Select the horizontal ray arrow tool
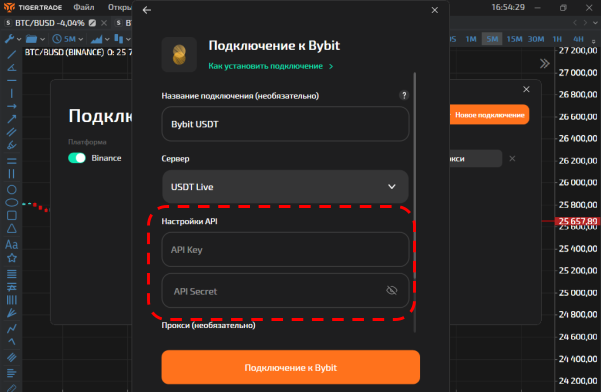Viewport: 601px width, 392px height. (11, 106)
